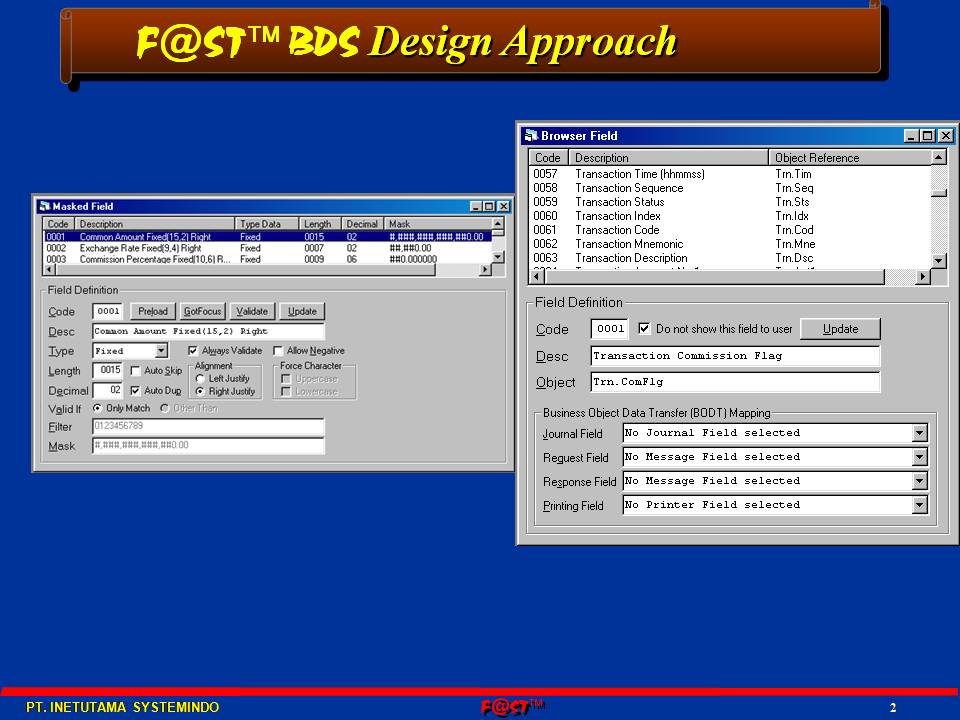Toggle the Always Validate checkbox
Image resolution: width=960 pixels, height=720 pixels.
(x=194, y=351)
